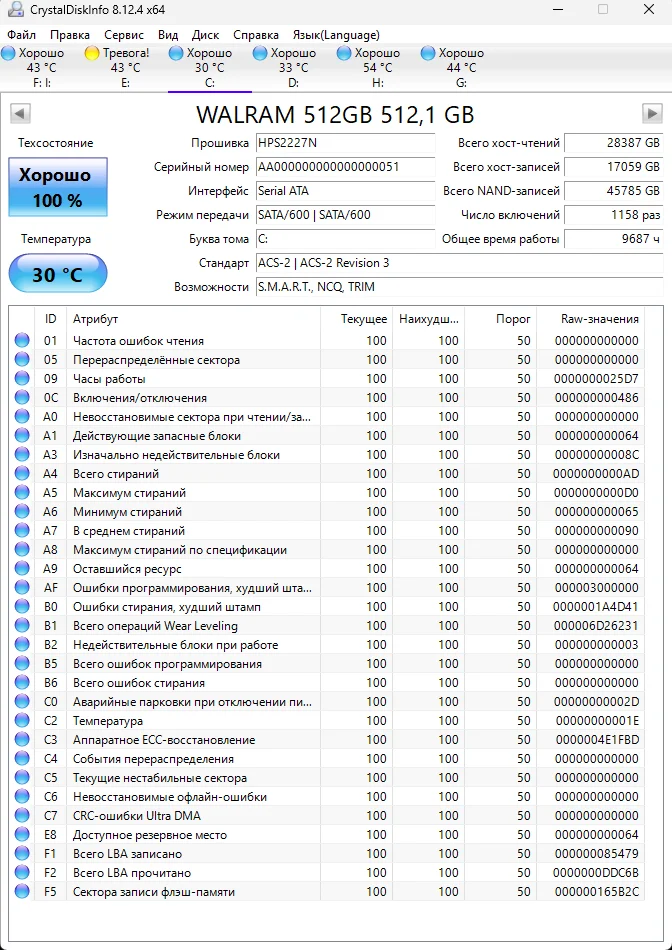Screen dimensions: 672x950
Task: Select disk H: at 54 °C
Action: (x=378, y=68)
